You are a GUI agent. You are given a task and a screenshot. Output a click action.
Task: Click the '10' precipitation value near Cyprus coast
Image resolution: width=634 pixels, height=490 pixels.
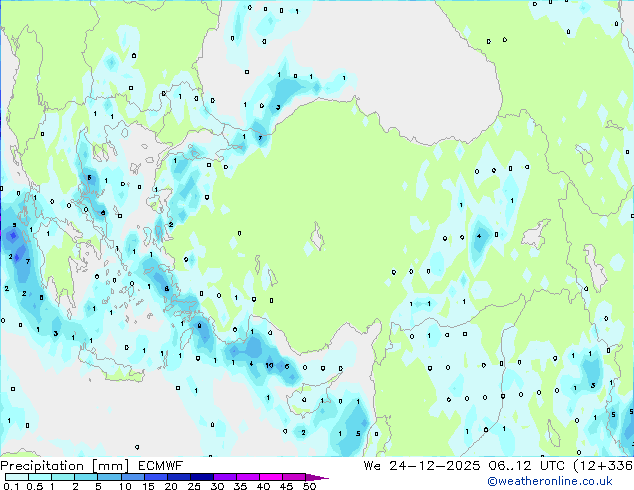pyautogui.click(x=269, y=365)
